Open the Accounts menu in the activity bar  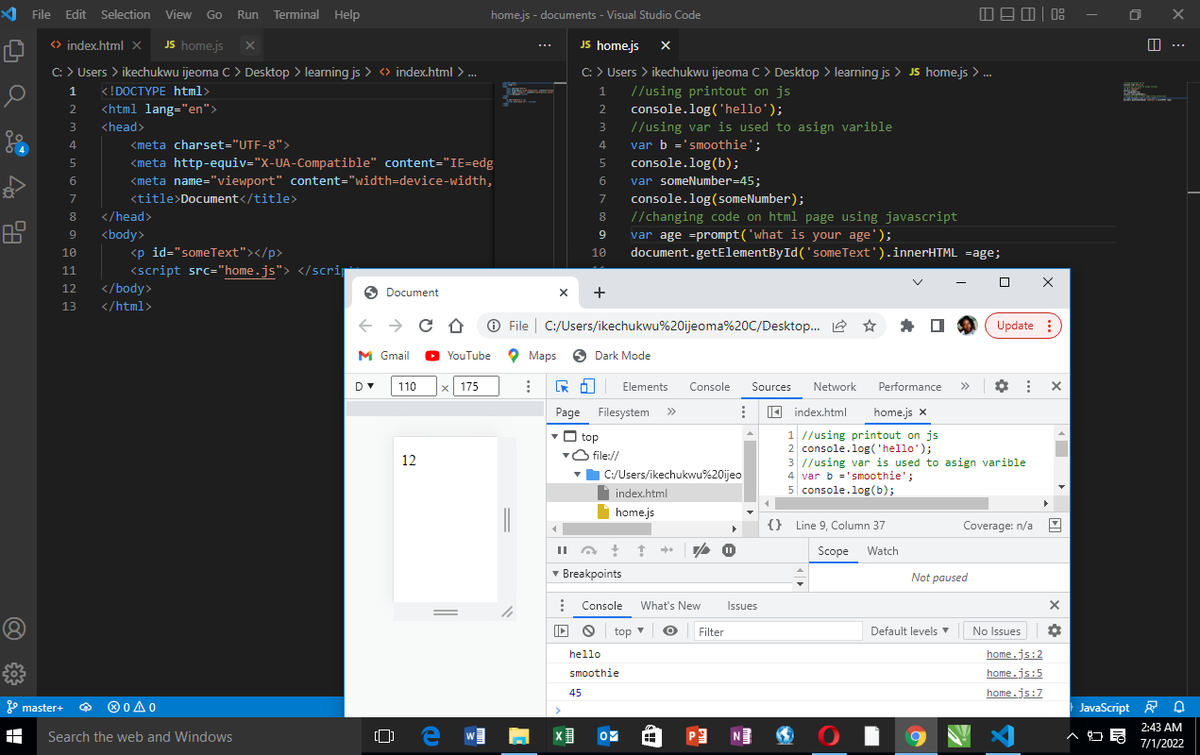click(15, 628)
